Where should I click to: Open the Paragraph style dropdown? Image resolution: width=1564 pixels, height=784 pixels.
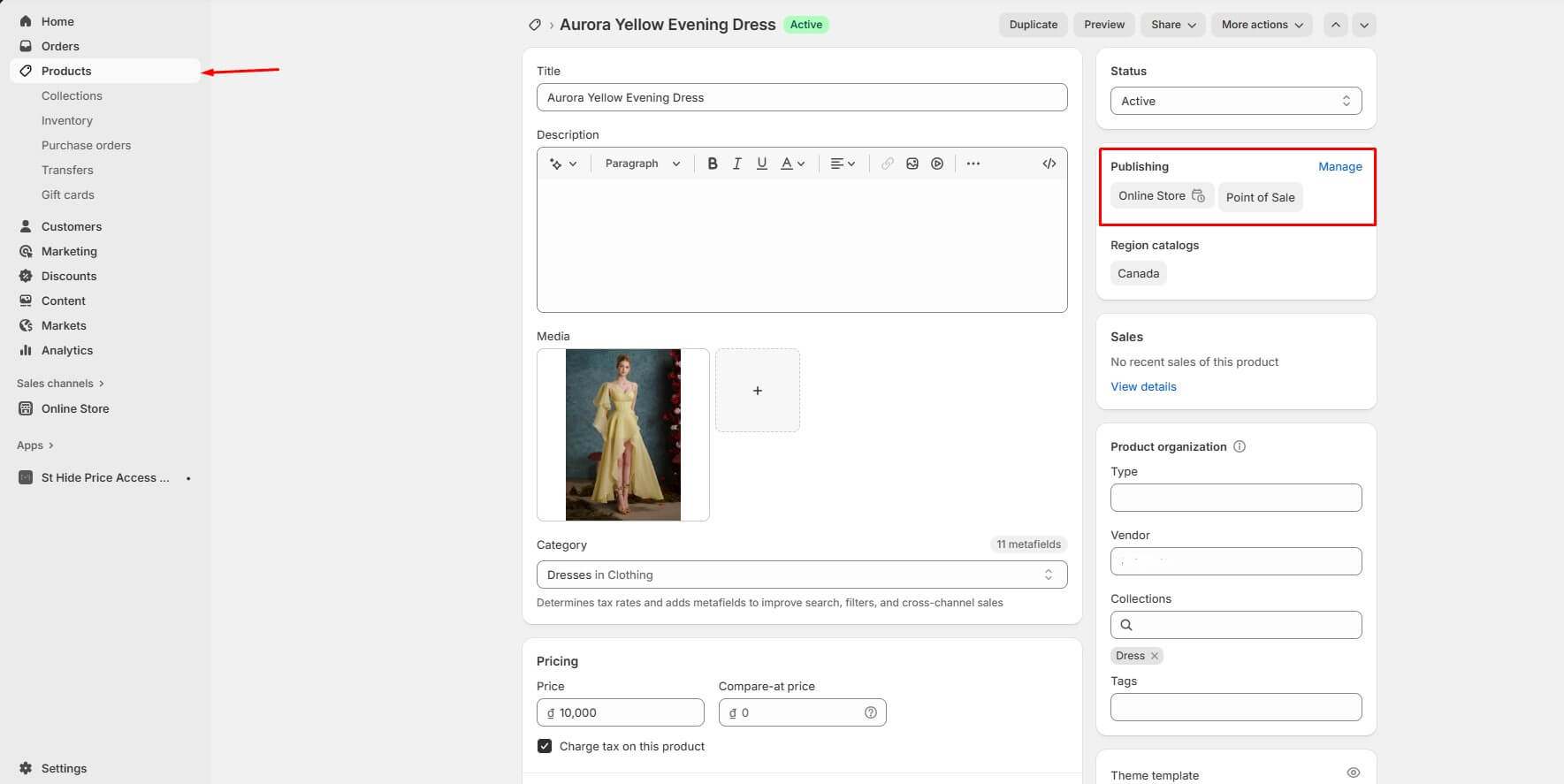(x=643, y=164)
